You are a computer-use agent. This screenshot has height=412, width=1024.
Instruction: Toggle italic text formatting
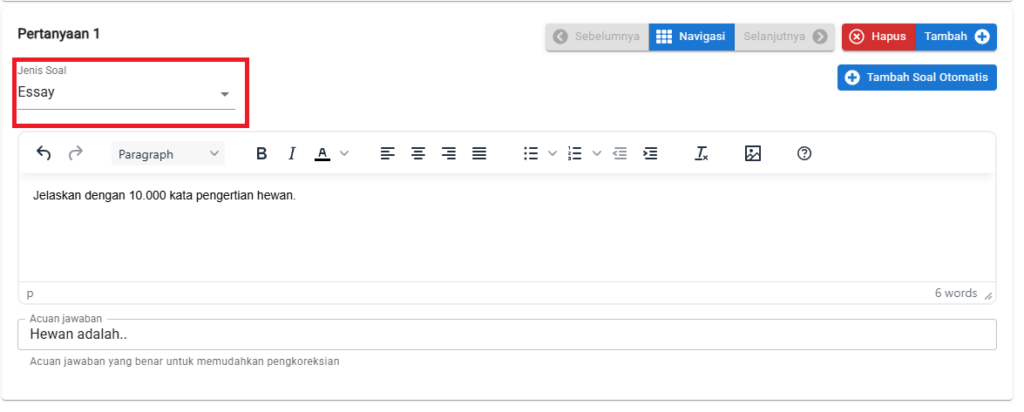tap(292, 153)
